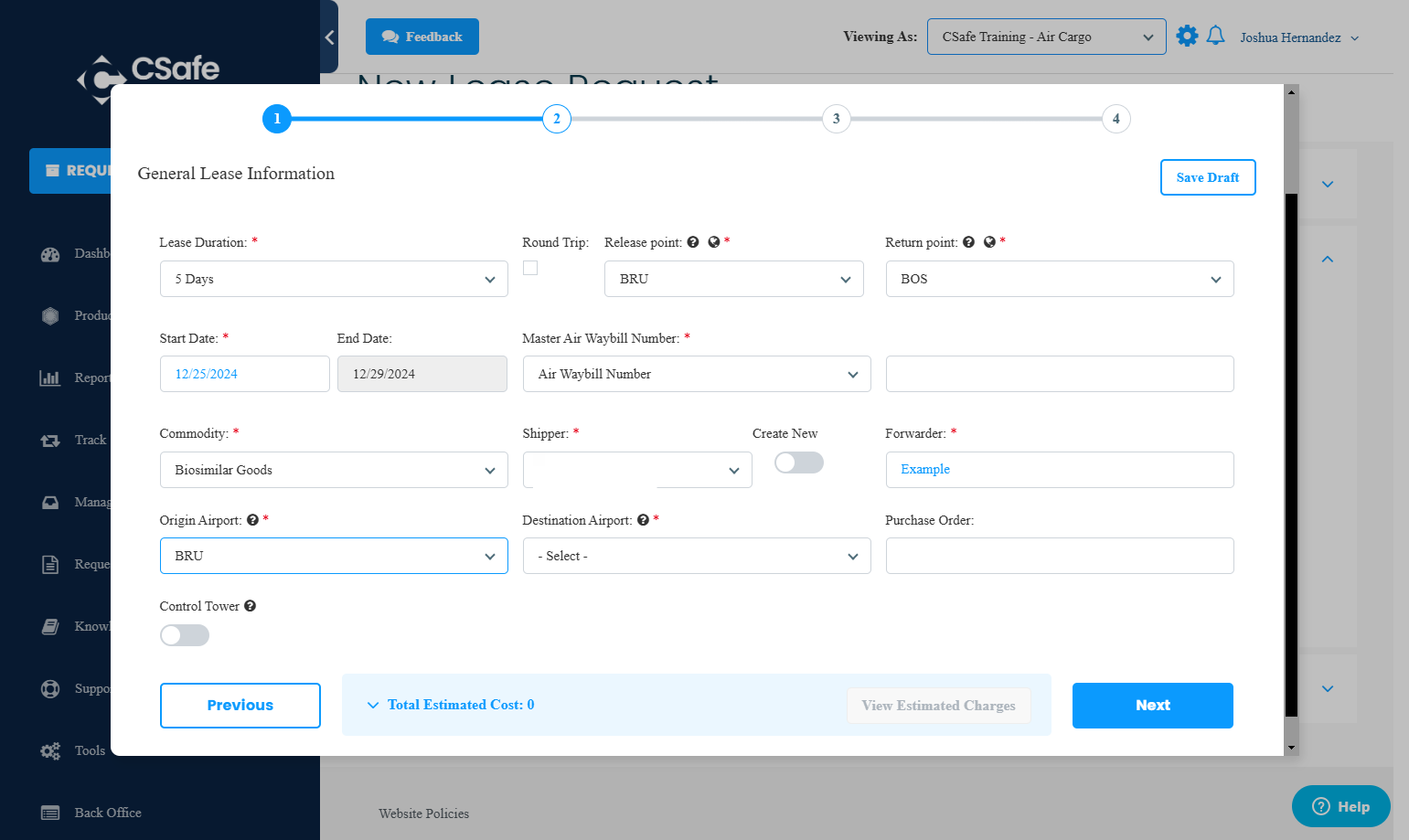
Task: Go to wizard step 2
Action: [557, 119]
